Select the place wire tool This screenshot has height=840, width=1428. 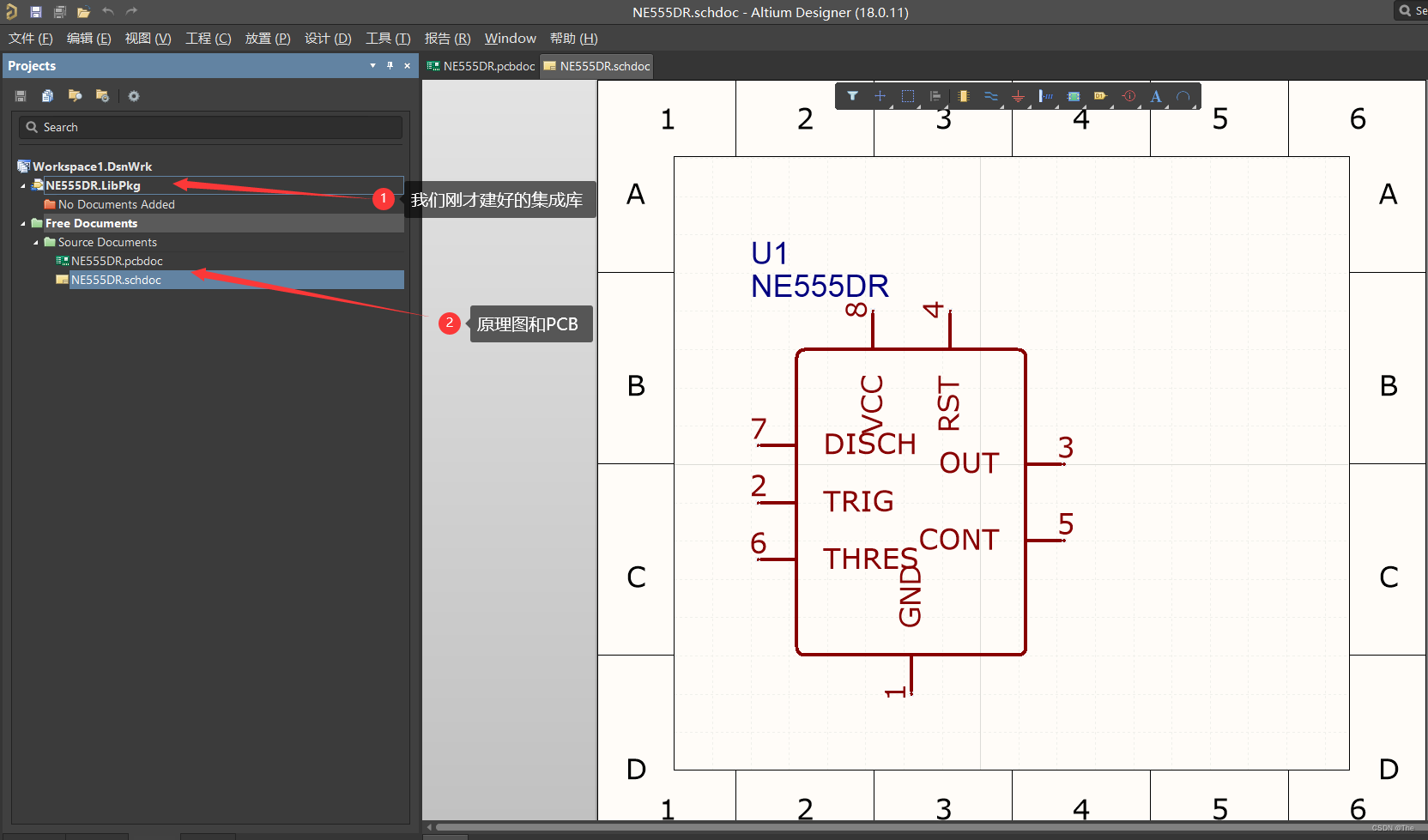(991, 96)
